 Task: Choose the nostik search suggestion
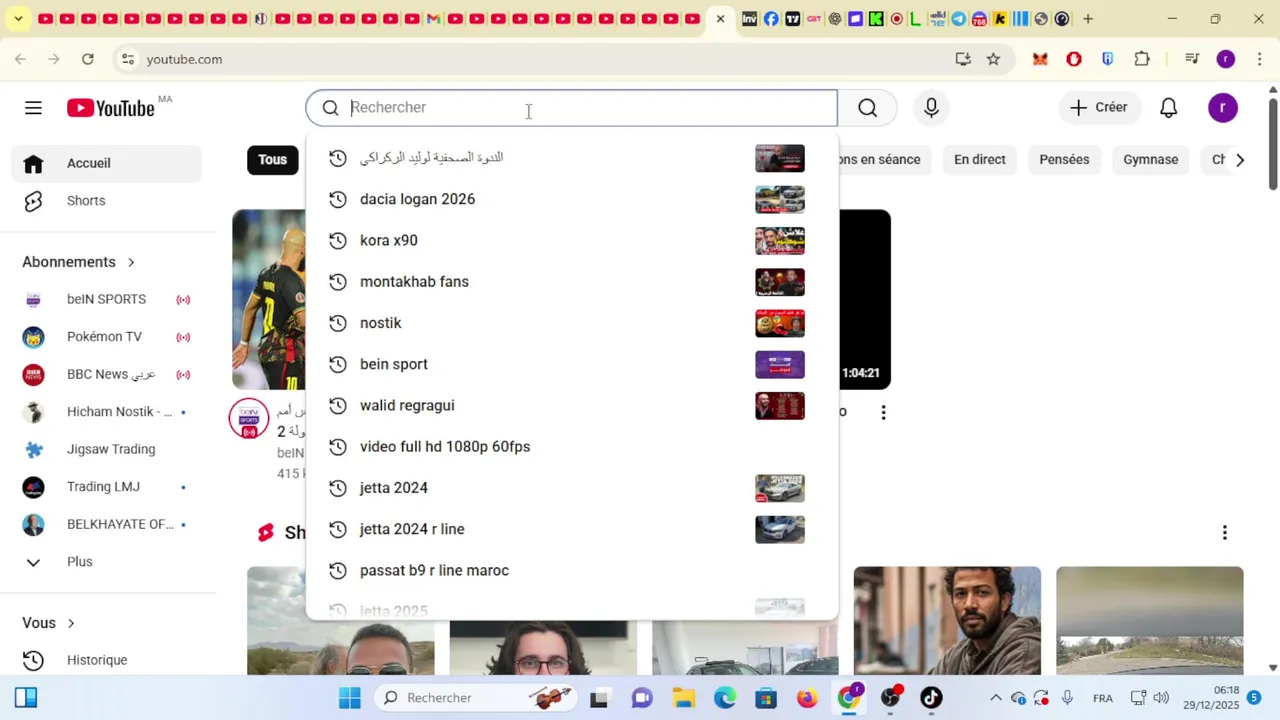click(x=571, y=323)
